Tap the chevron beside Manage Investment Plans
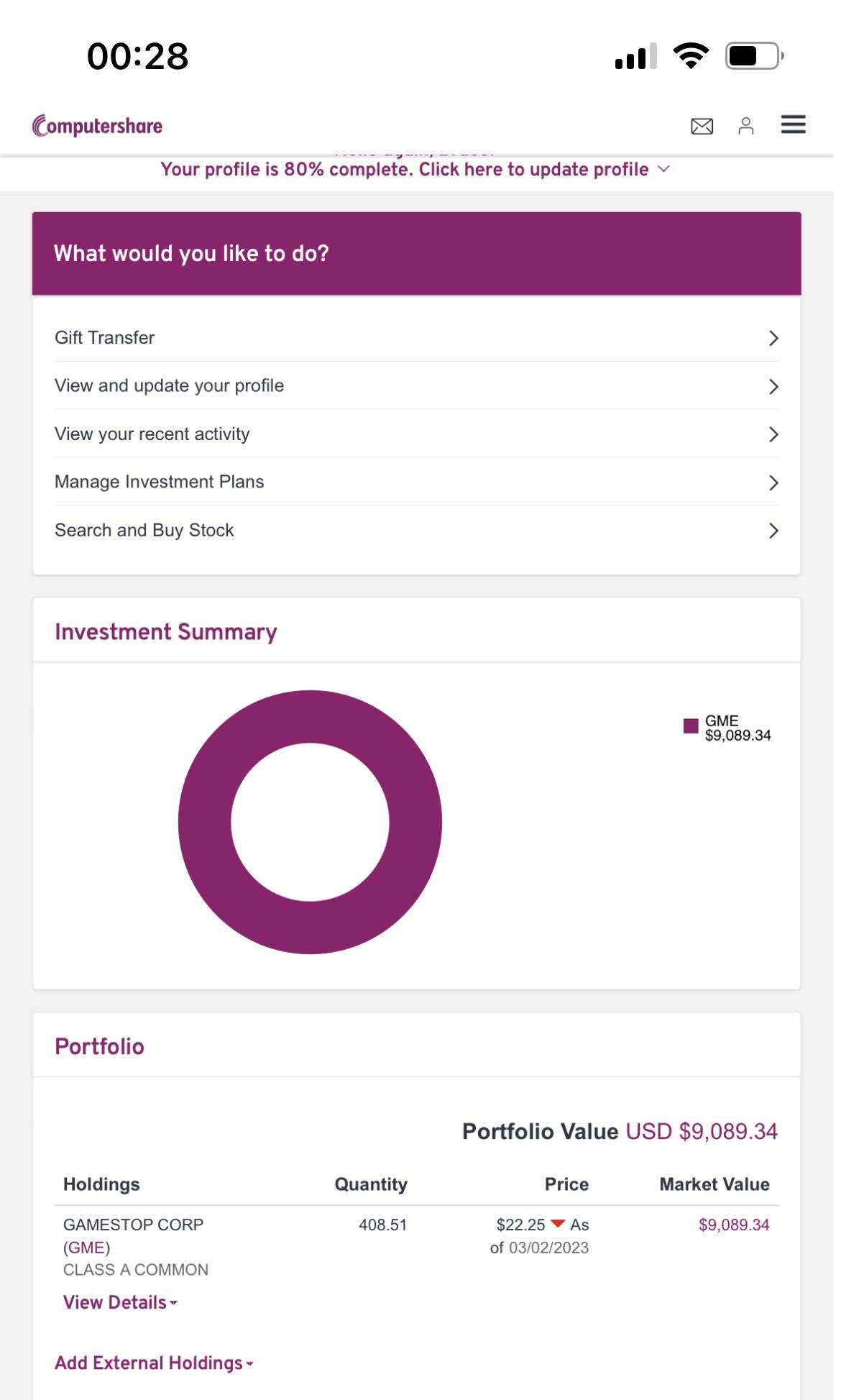This screenshot has width=841, height=1400. [x=773, y=482]
